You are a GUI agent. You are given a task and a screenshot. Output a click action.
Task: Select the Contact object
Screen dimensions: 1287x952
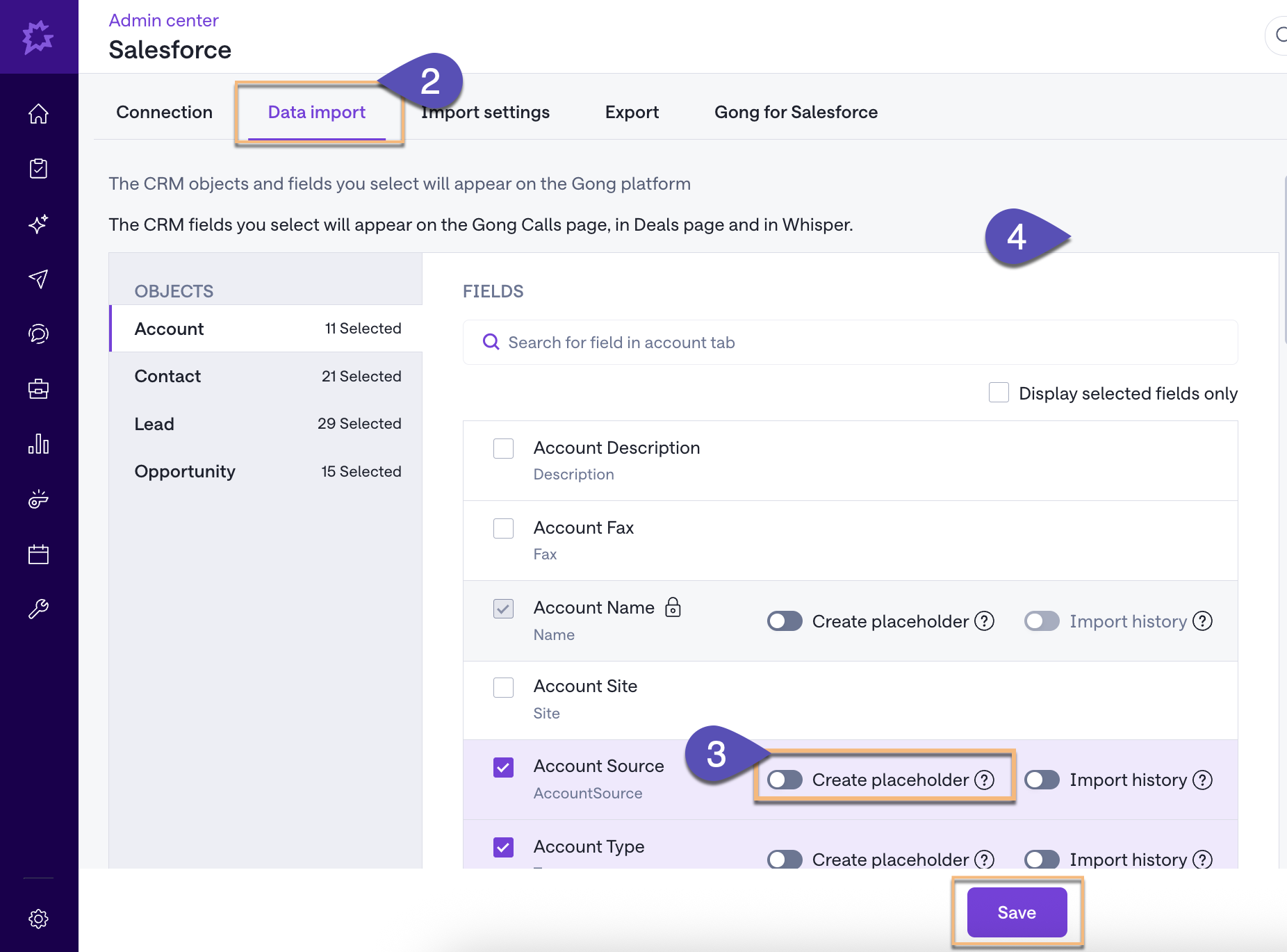point(266,376)
